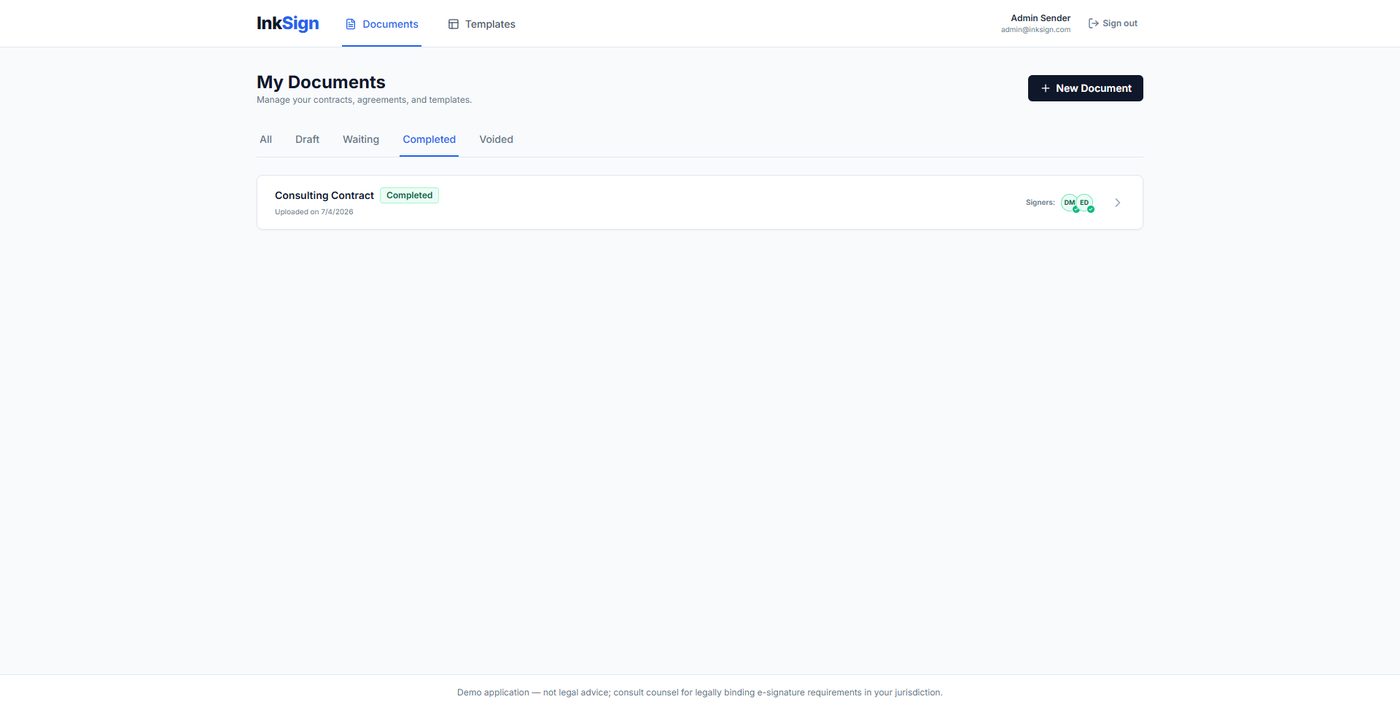Open the Documents nav tab
1400x710 pixels.
(x=381, y=24)
